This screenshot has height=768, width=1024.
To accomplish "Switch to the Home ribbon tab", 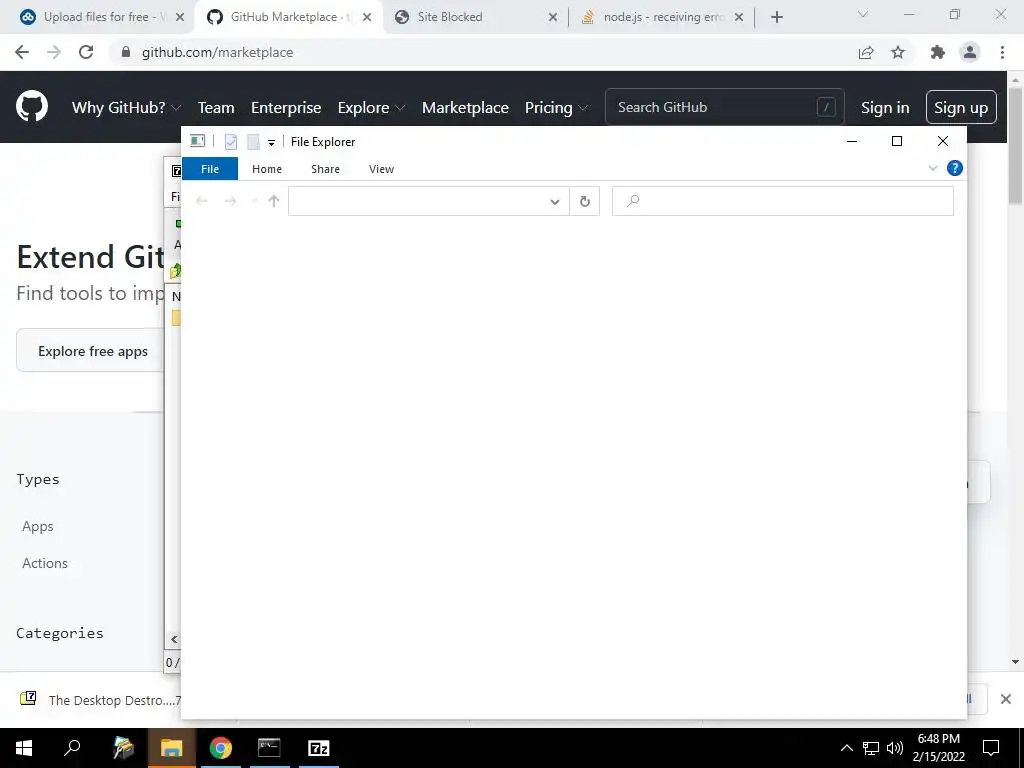I will click(266, 169).
